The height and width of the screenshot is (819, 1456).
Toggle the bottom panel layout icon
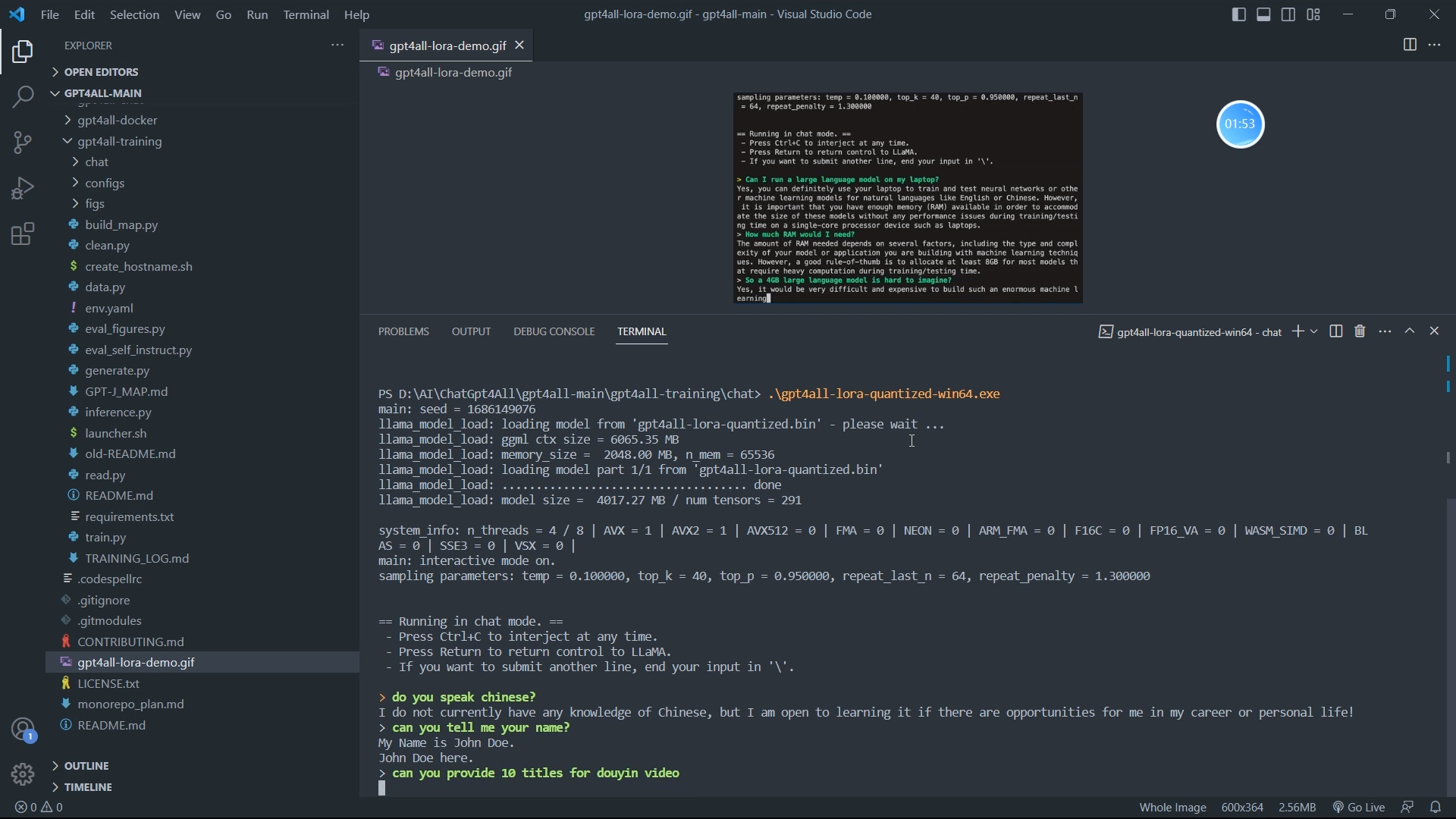point(1263,14)
